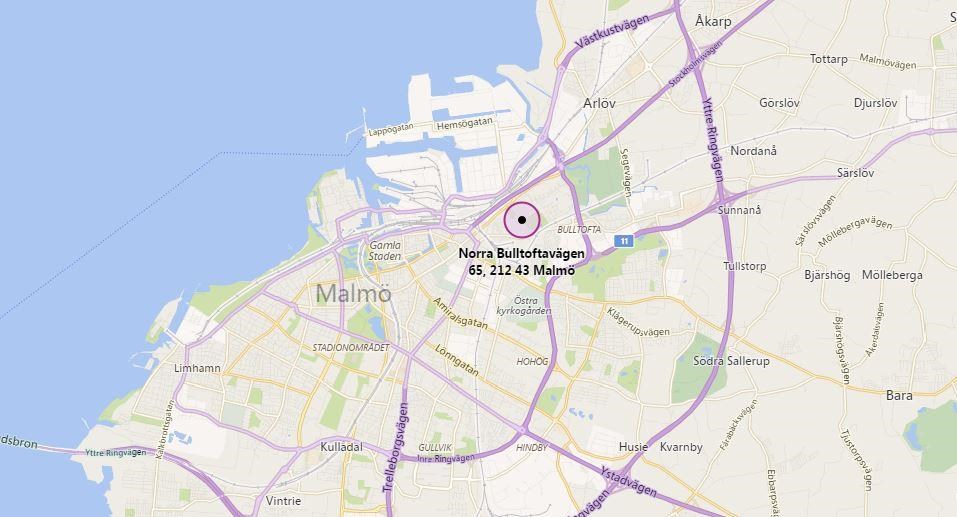957x517 pixels.
Task: Click the Trelleborgsvägen road label
Action: coord(395,447)
